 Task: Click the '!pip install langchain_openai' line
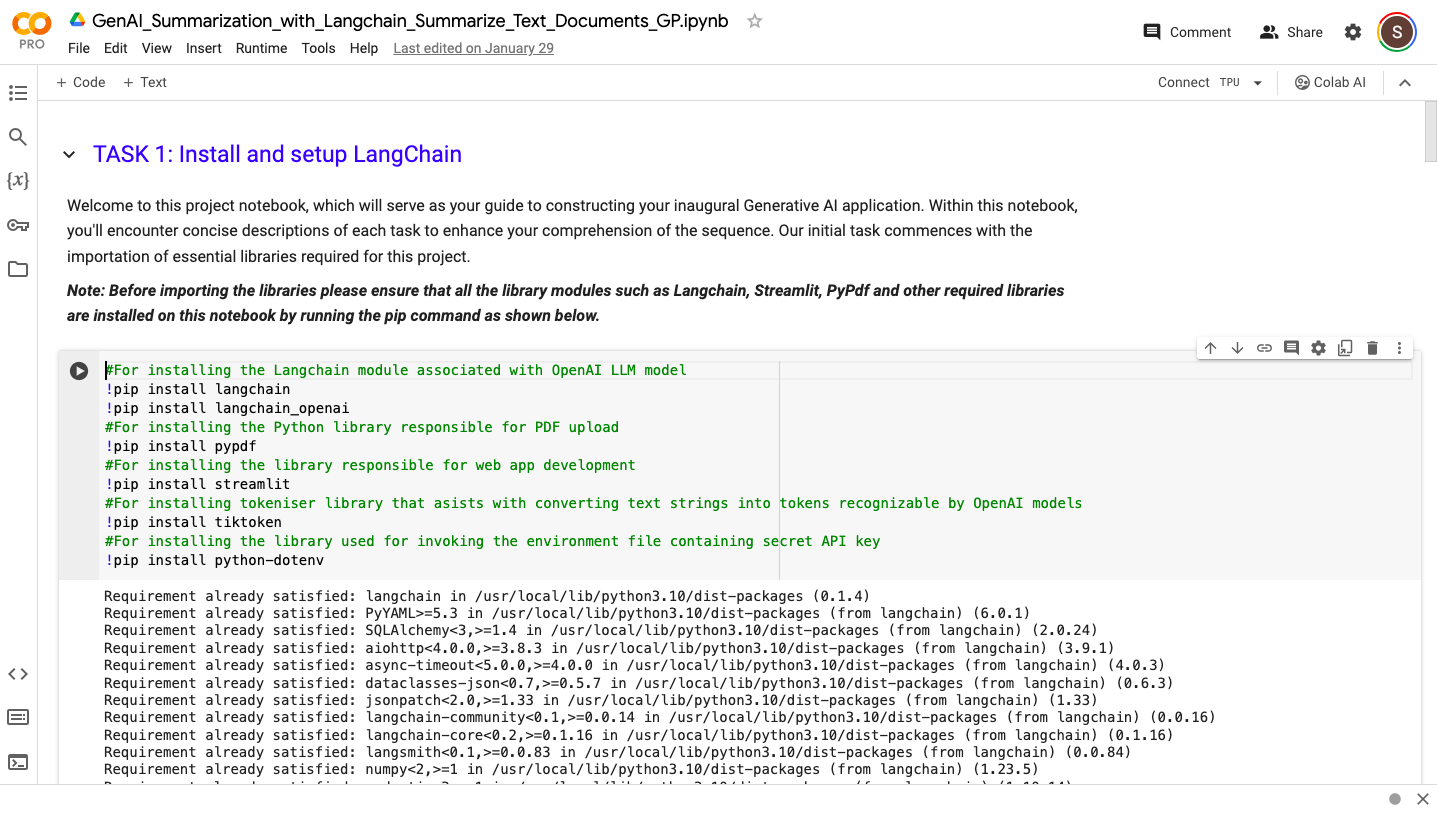tap(227, 408)
